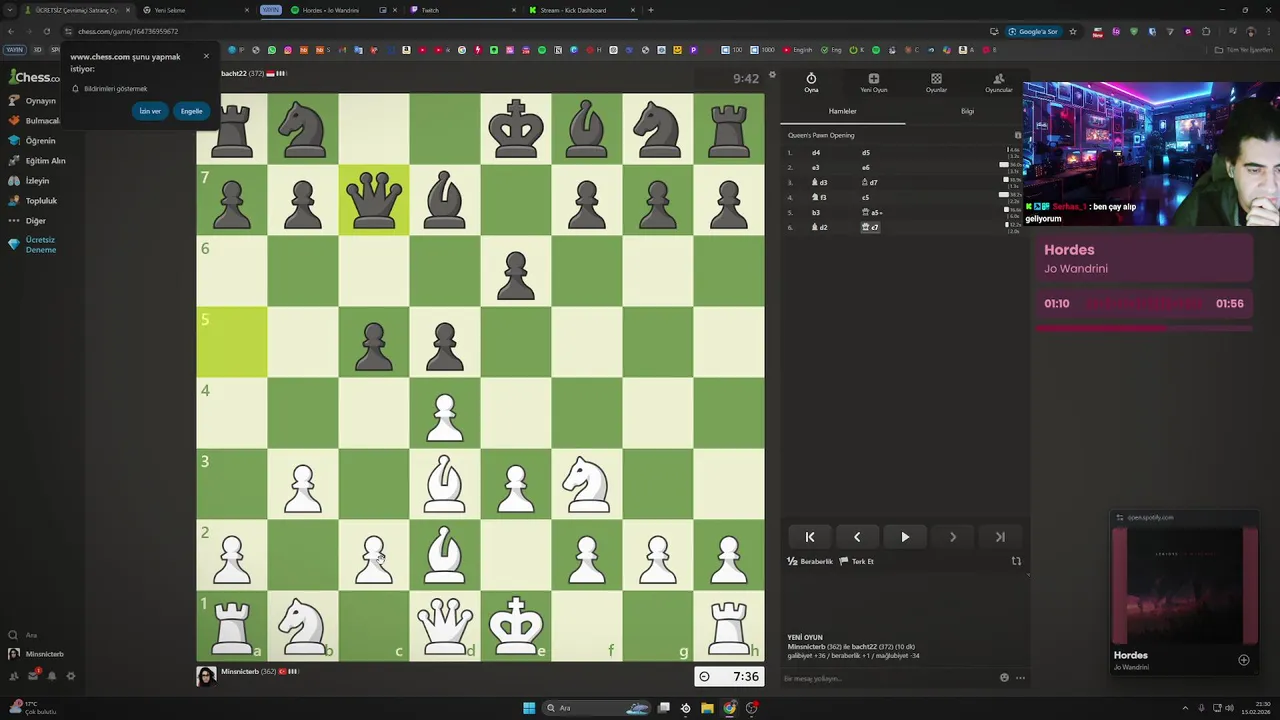Jump to the first move

(810, 537)
